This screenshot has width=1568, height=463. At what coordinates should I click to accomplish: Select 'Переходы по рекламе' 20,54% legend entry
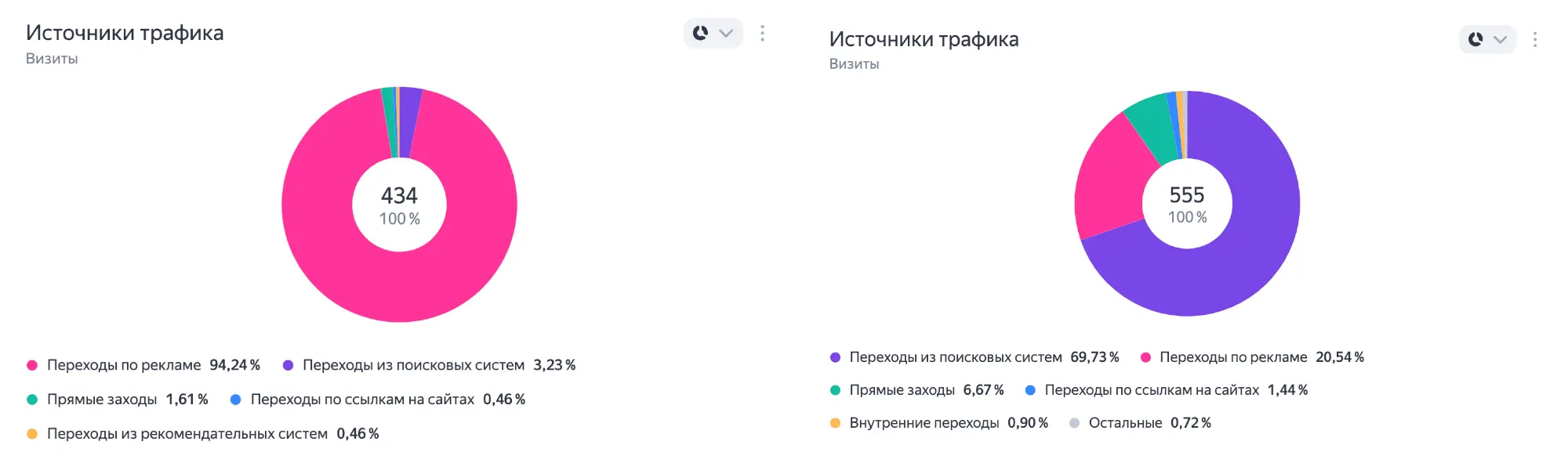point(1232,357)
